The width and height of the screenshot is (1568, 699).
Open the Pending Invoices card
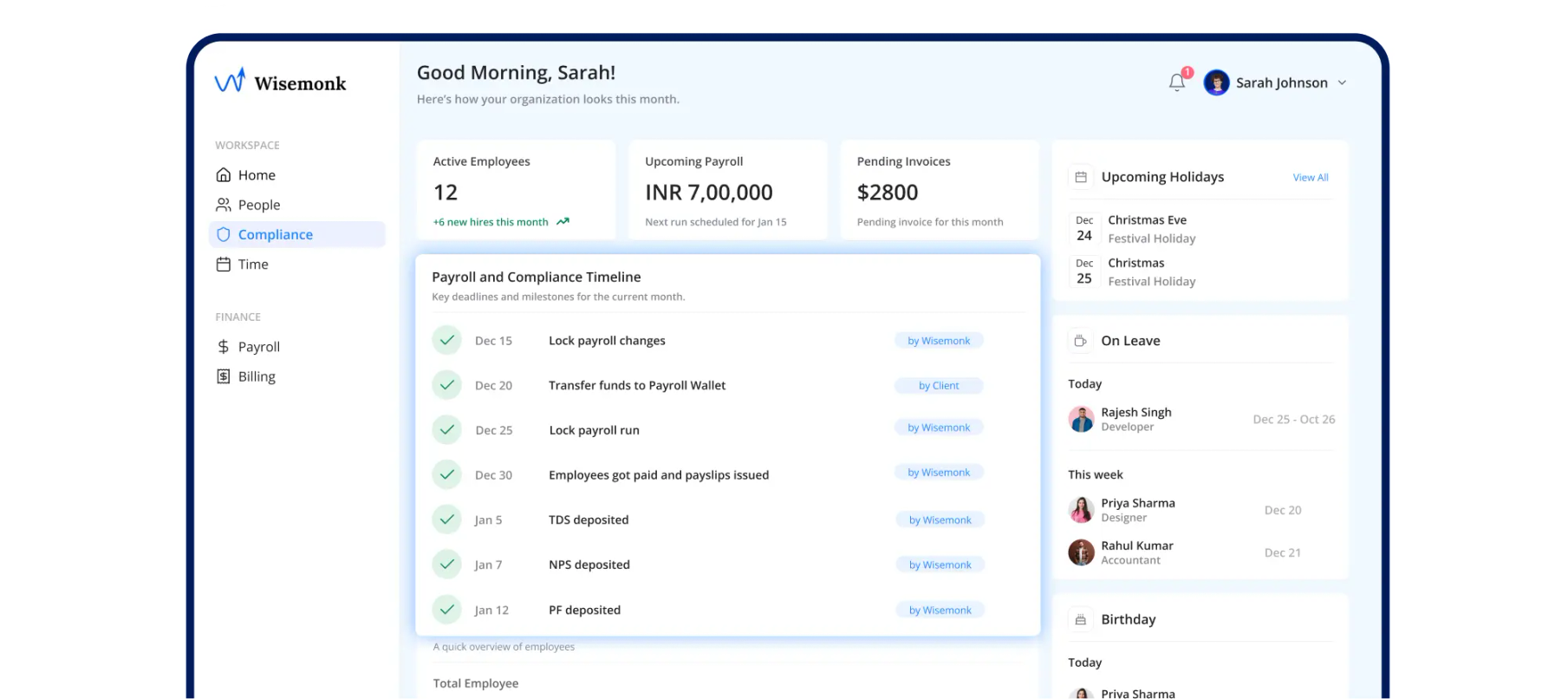pos(940,190)
